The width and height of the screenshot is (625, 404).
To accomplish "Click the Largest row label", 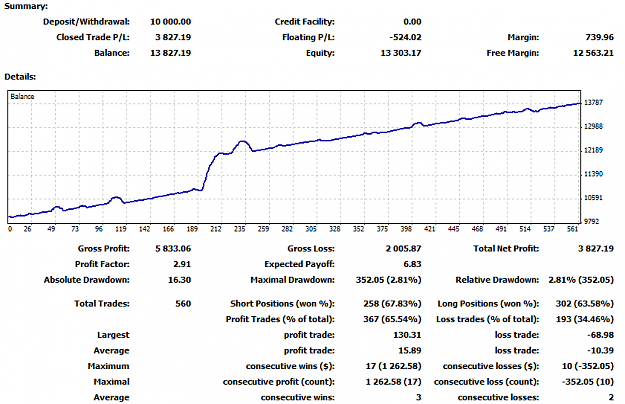I will click(x=113, y=335).
